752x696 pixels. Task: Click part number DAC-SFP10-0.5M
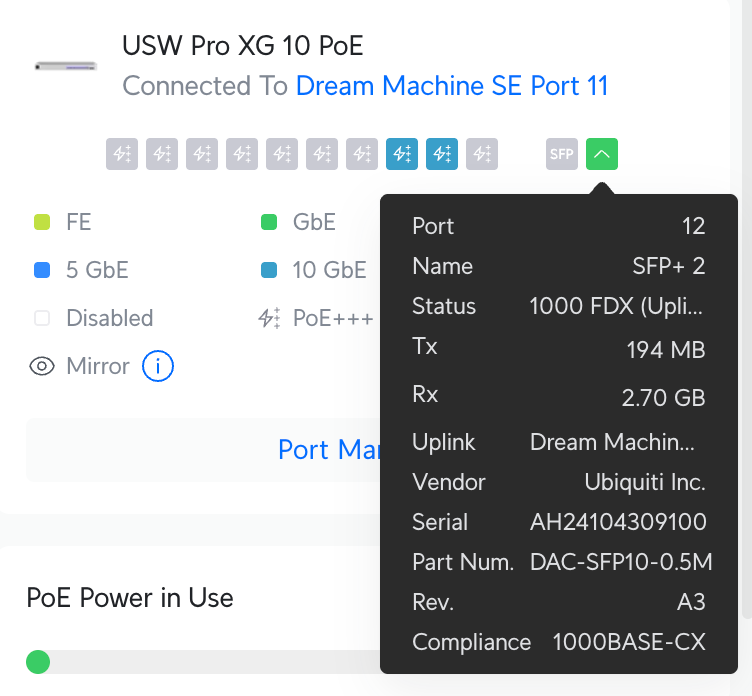coord(621,562)
